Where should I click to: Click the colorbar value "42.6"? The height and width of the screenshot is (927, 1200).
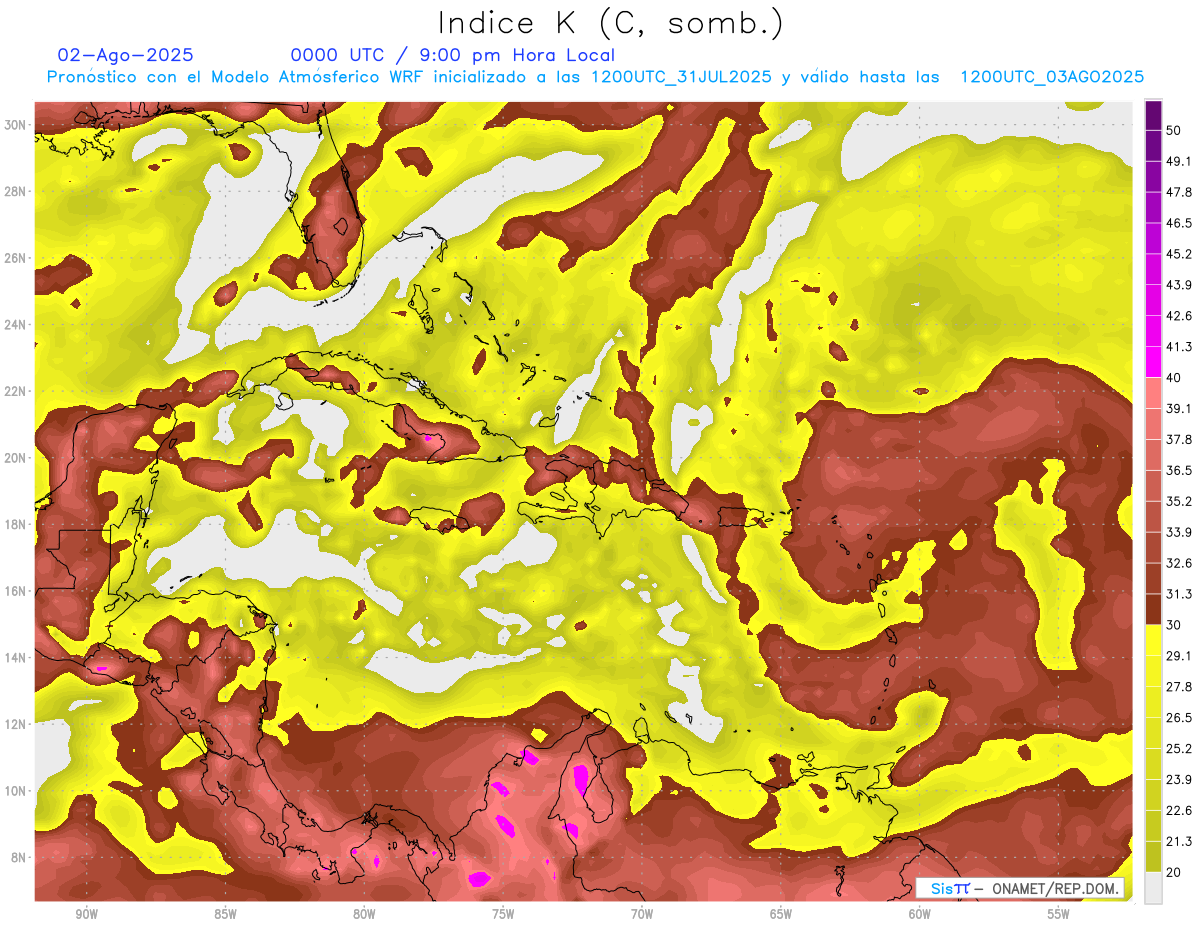1179,316
